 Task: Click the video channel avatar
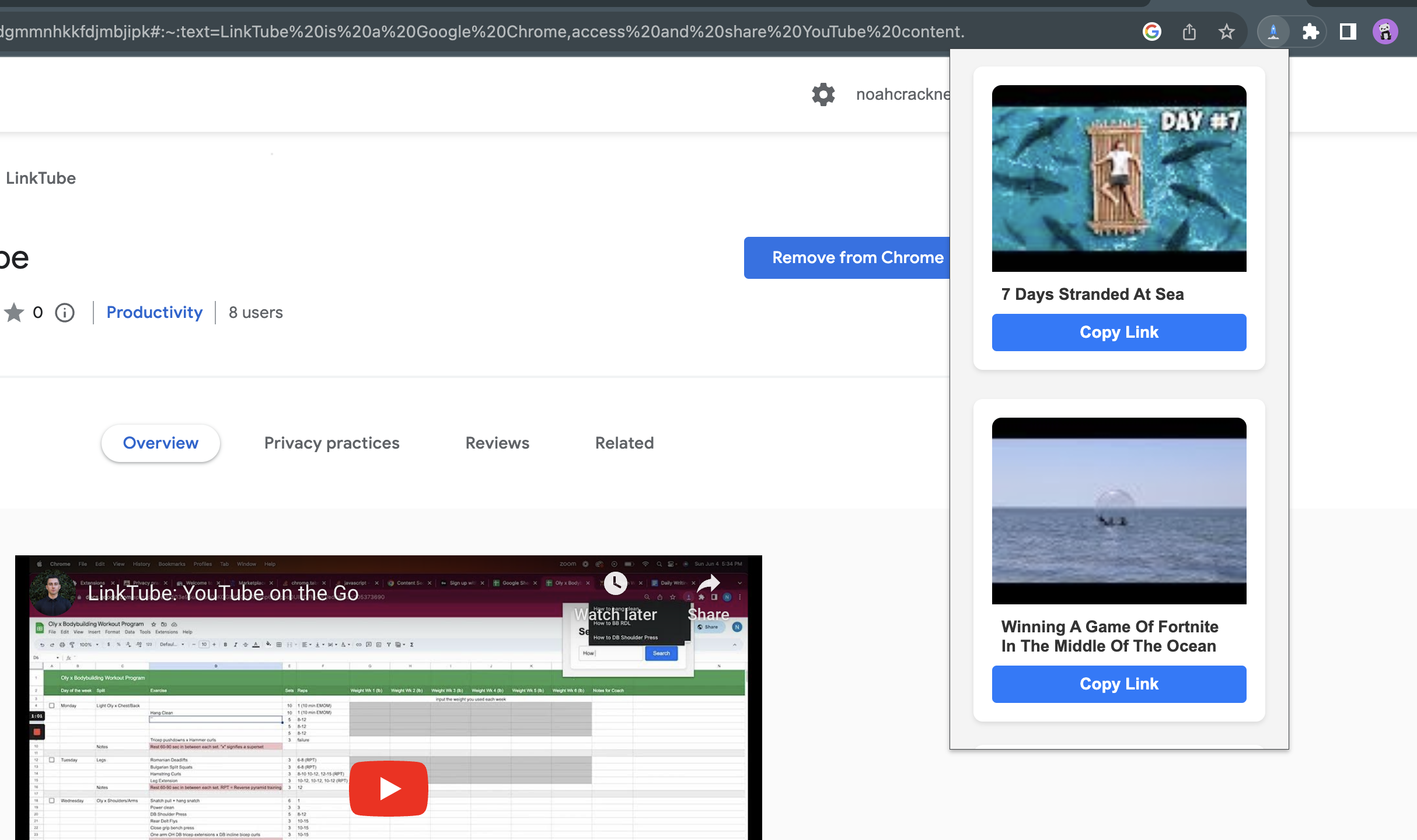[53, 593]
